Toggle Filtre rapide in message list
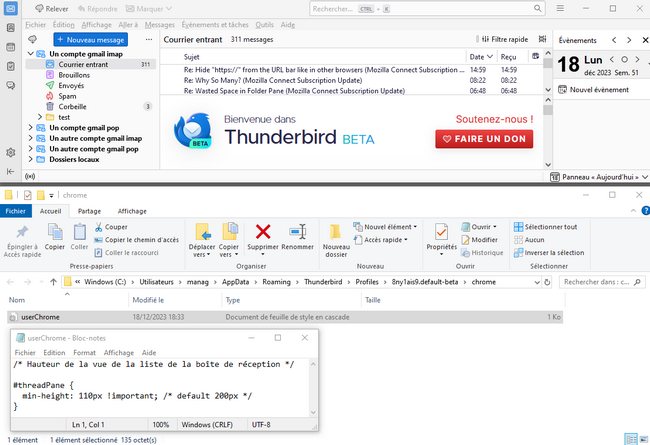The image size is (650, 445). [x=504, y=39]
